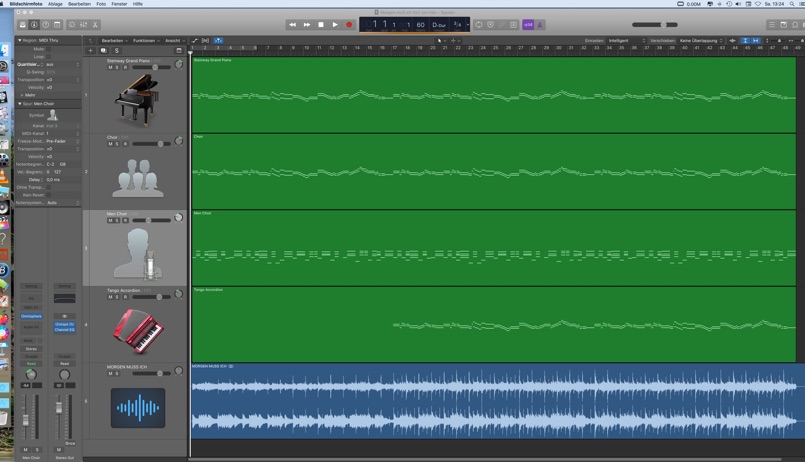
Task: Open the Bearbeiten menu in menu bar
Action: 80,4
